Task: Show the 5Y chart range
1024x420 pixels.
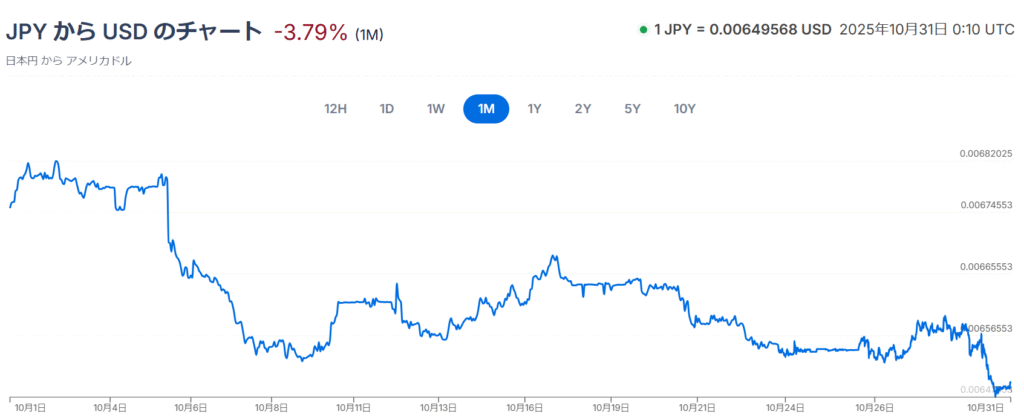Action: 632,109
